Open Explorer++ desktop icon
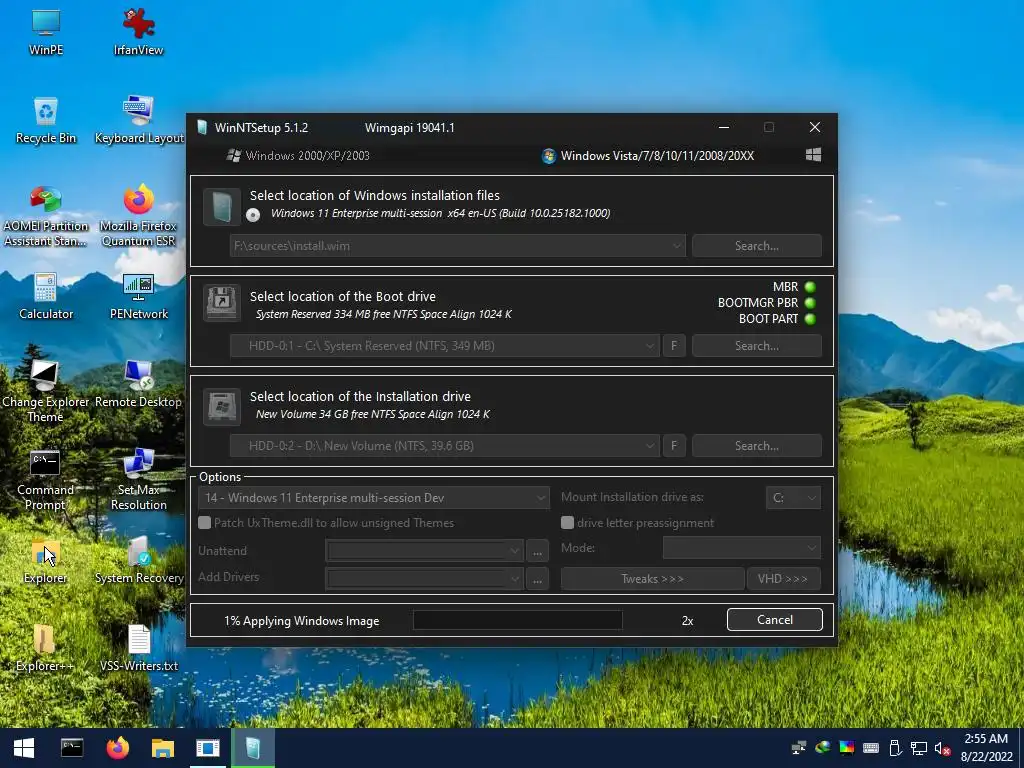Screen dimensions: 1024x768 click(x=46, y=648)
